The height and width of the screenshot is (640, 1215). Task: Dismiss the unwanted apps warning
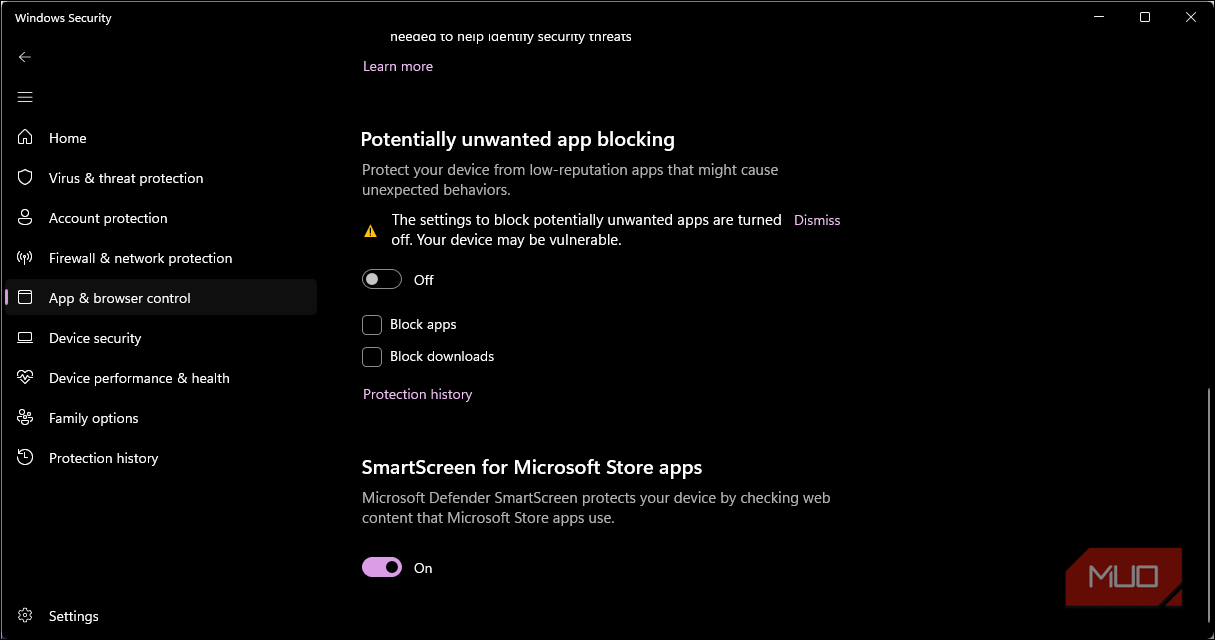click(817, 220)
